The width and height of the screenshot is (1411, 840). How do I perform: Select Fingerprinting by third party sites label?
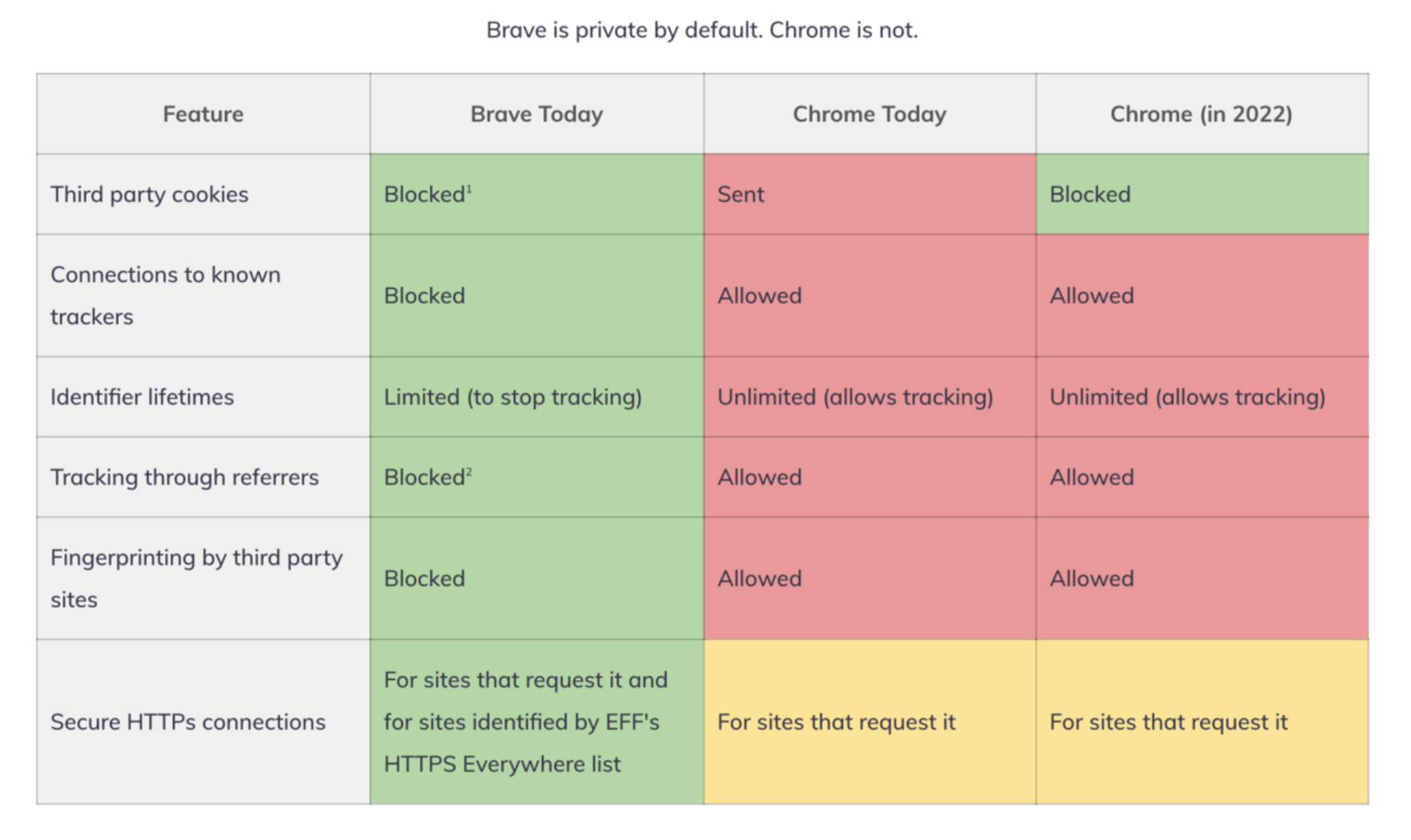click(196, 578)
